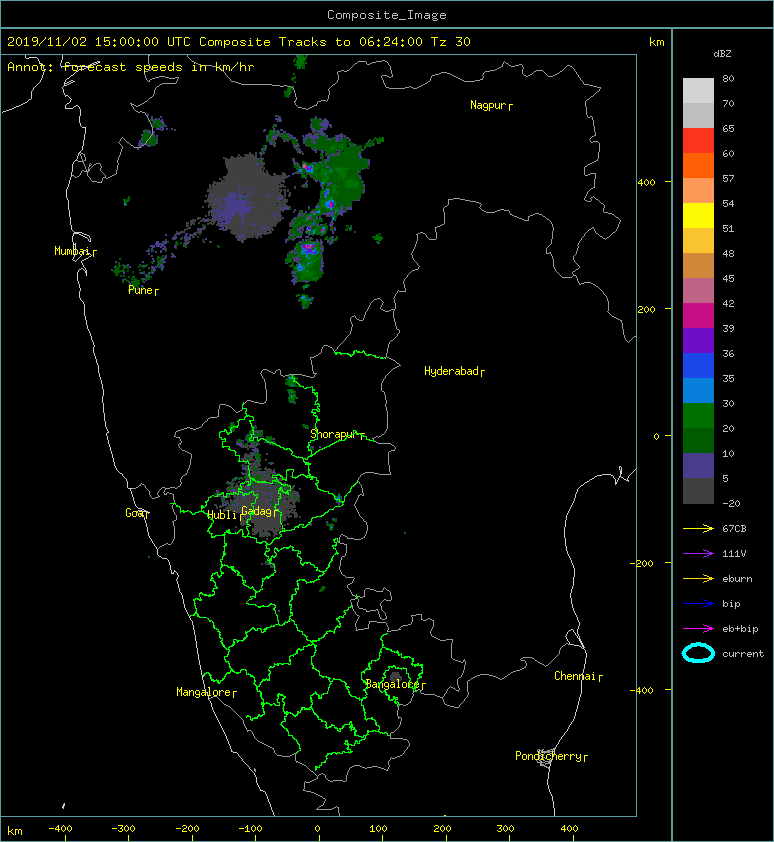The width and height of the screenshot is (774, 842).
Task: Select the 300 tick on horizontal axis
Action: [505, 829]
